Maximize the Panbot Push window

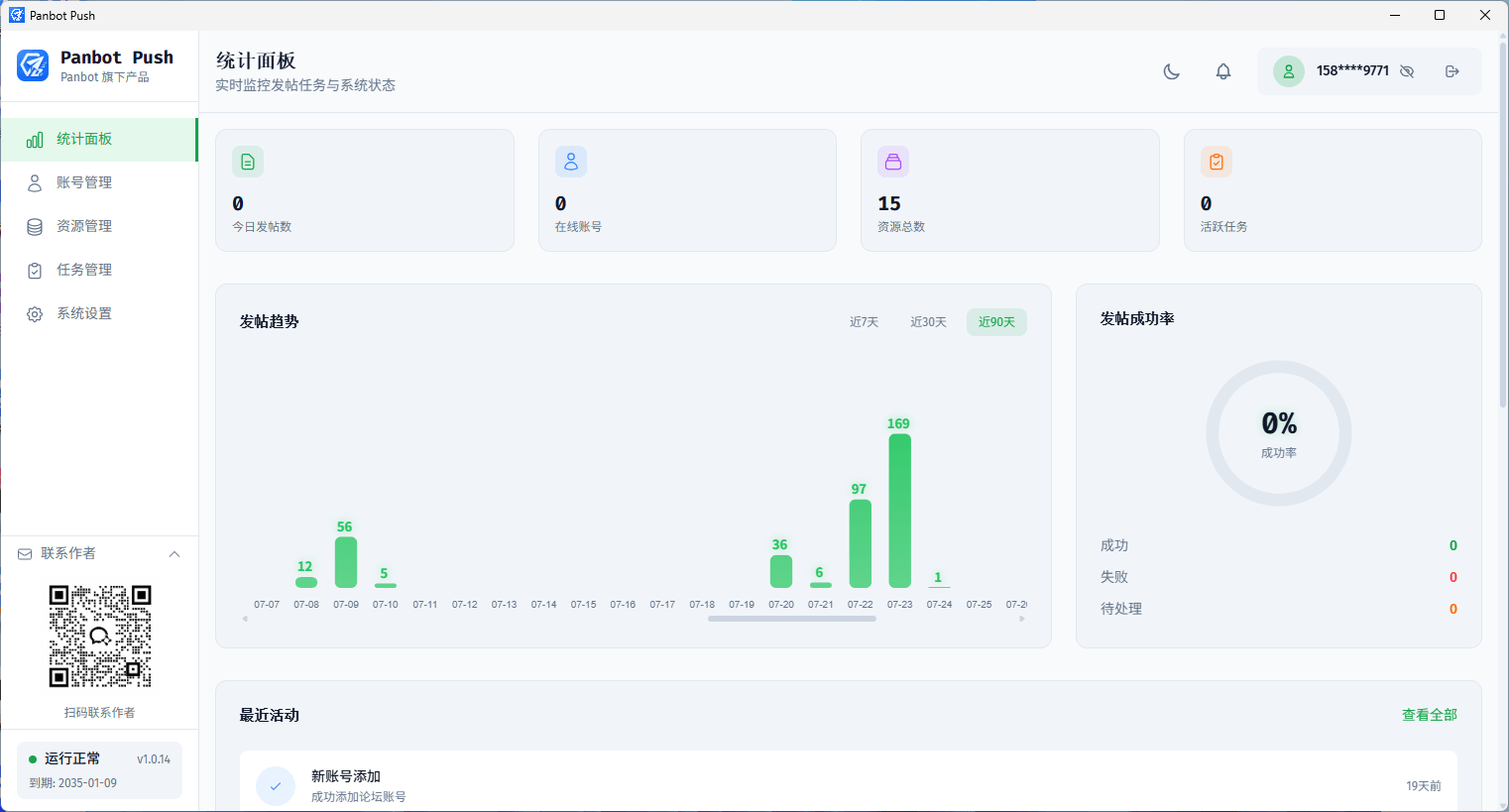[1440, 15]
